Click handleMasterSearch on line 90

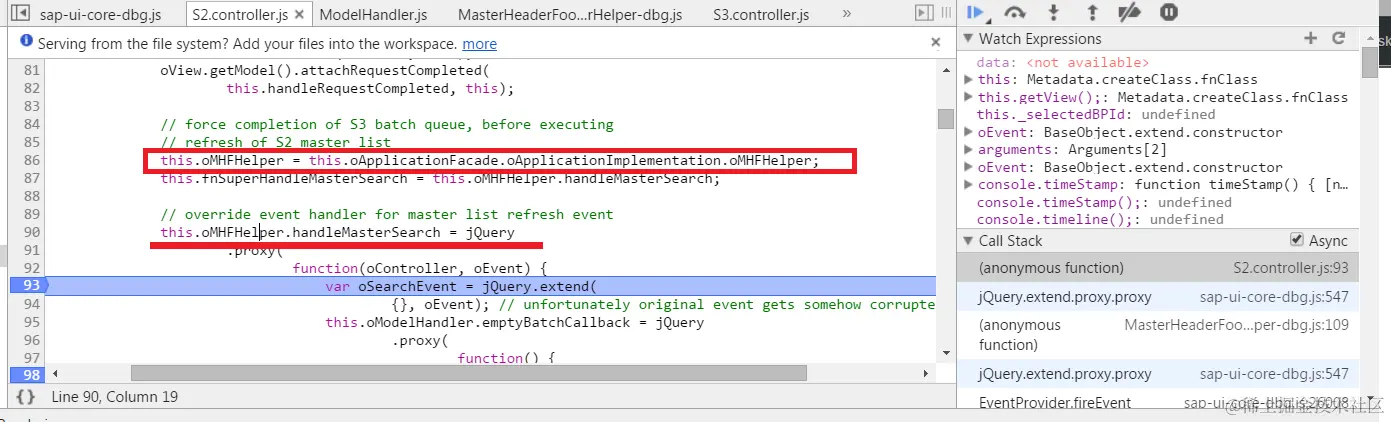click(367, 232)
